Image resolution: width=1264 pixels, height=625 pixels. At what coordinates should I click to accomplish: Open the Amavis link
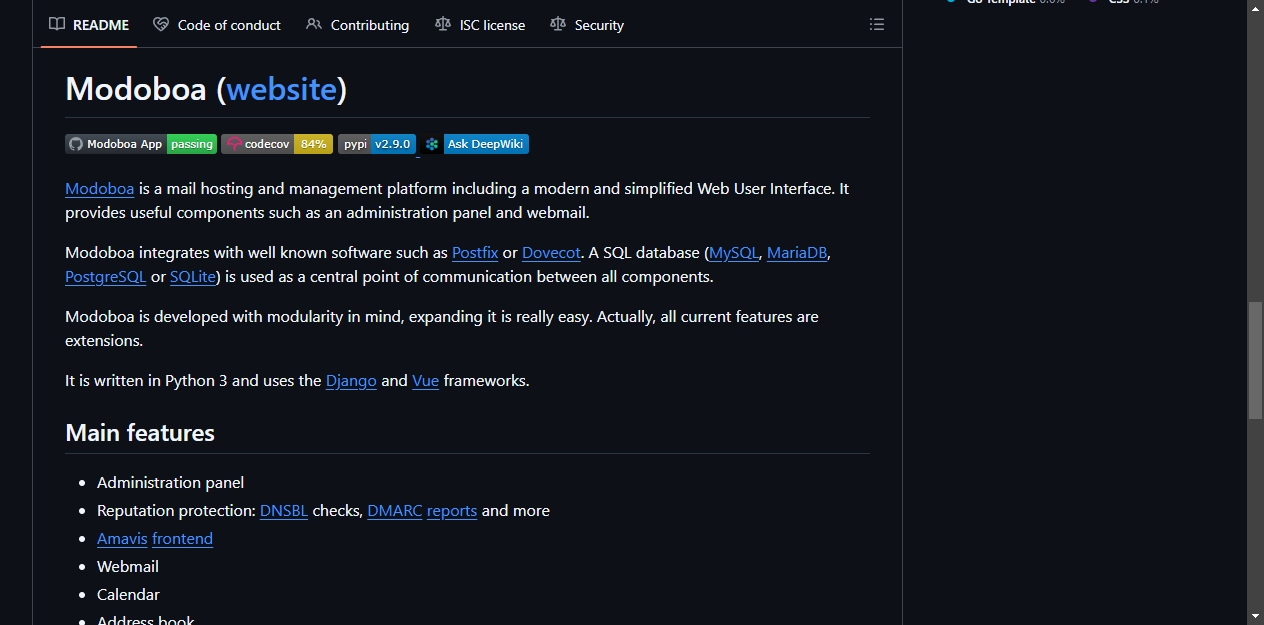[x=122, y=538]
